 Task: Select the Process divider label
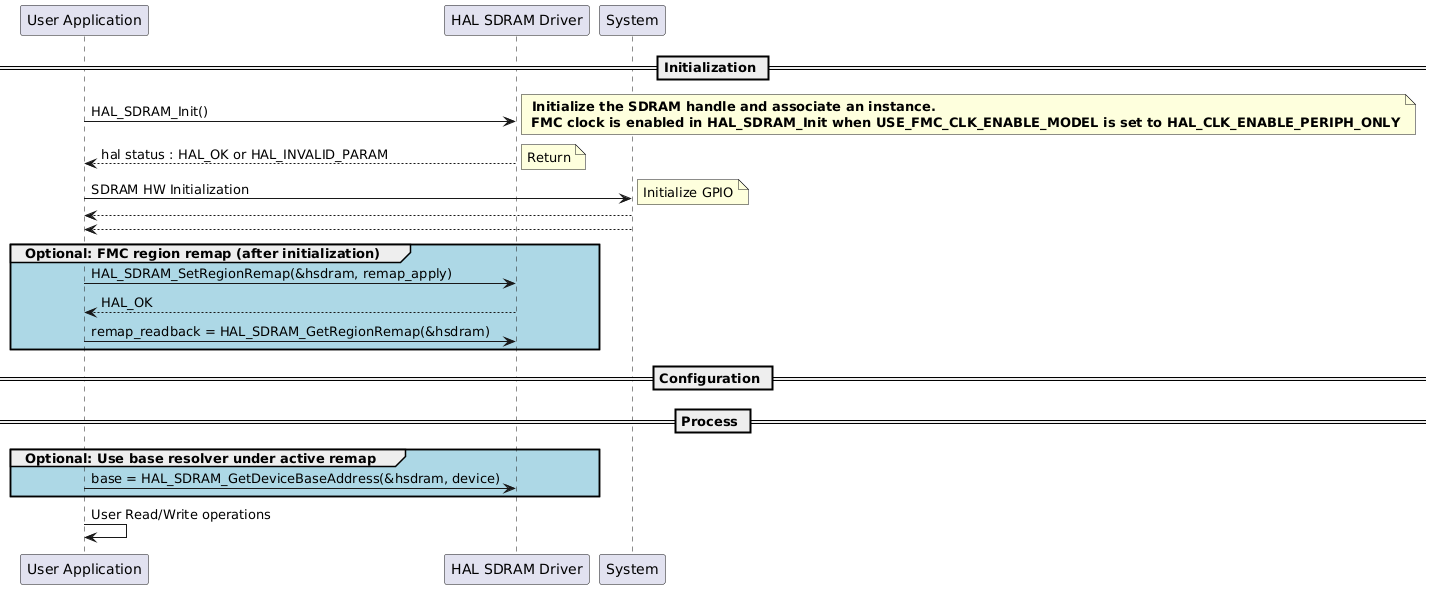pos(712,422)
